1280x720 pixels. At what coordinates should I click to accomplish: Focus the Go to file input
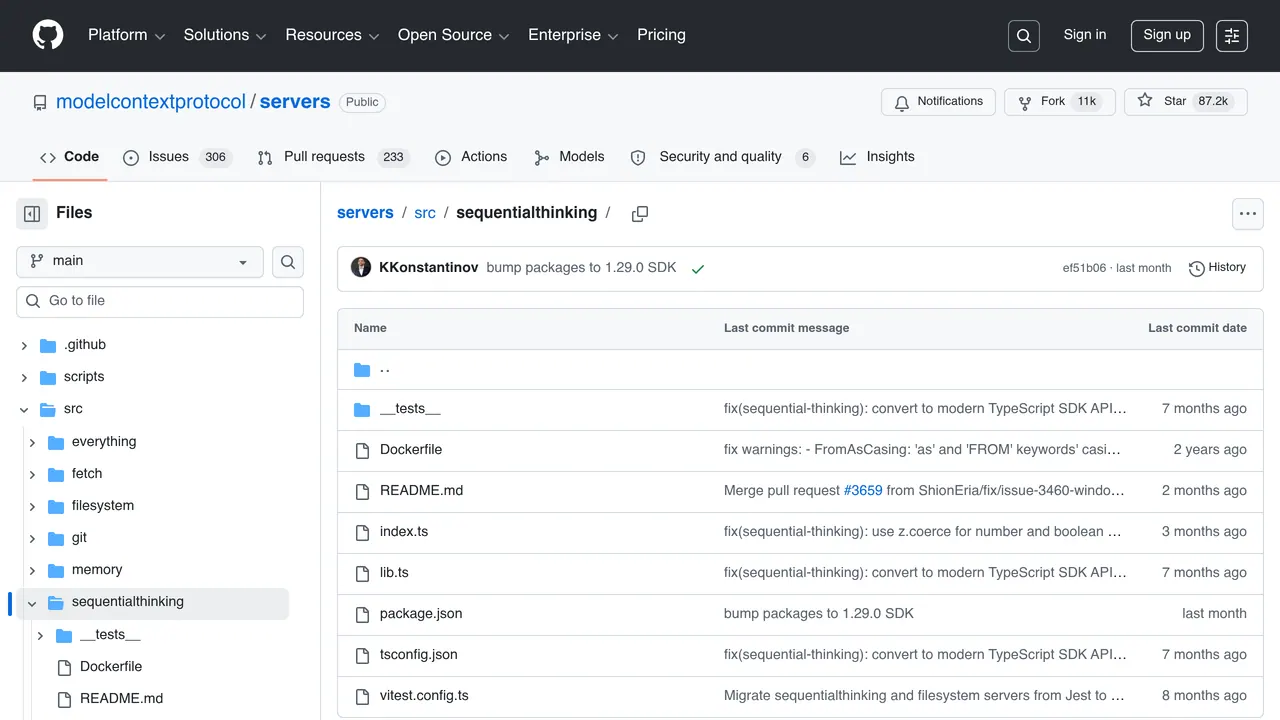(x=160, y=302)
